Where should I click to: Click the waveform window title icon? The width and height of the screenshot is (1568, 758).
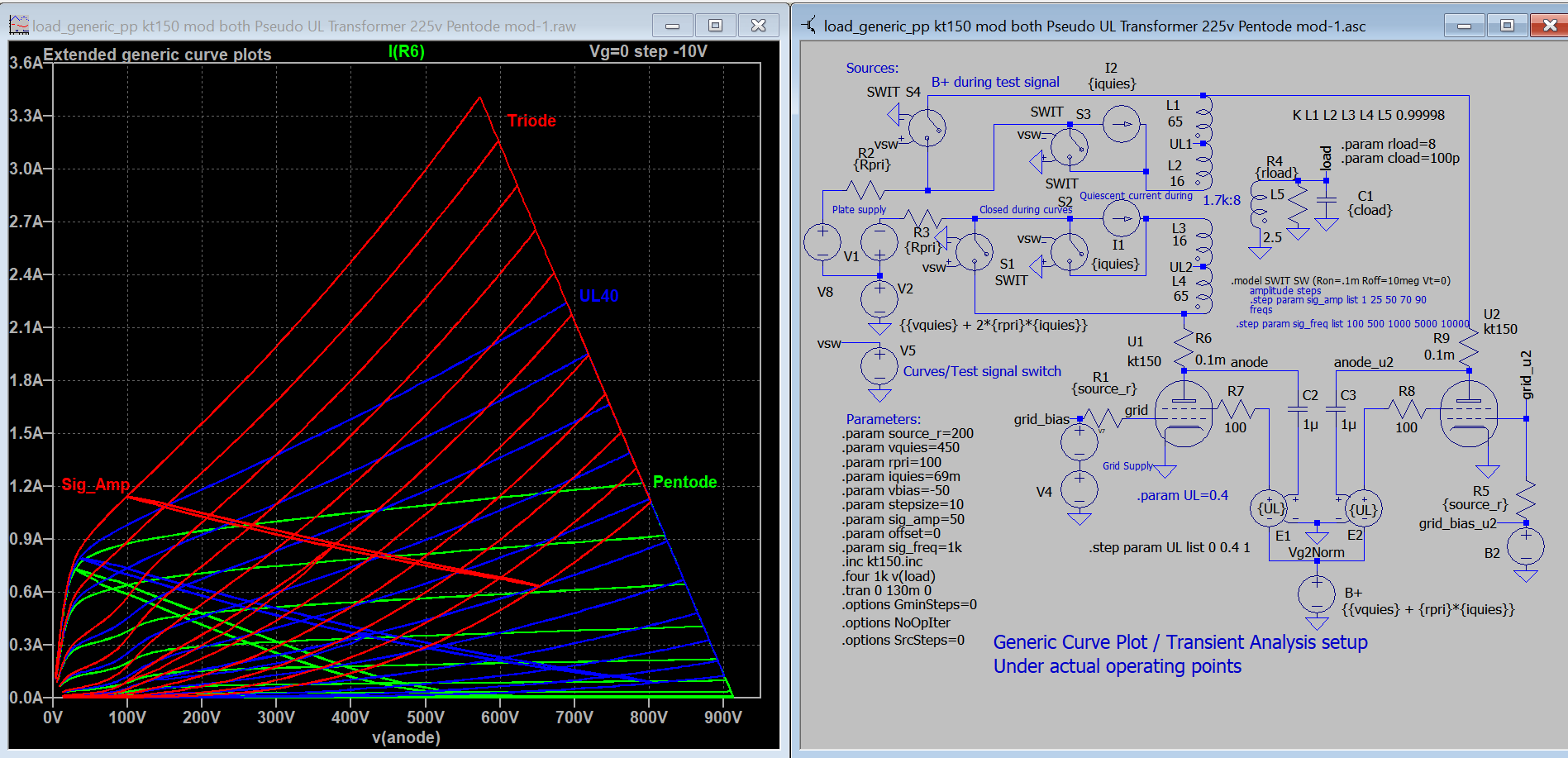click(x=18, y=26)
